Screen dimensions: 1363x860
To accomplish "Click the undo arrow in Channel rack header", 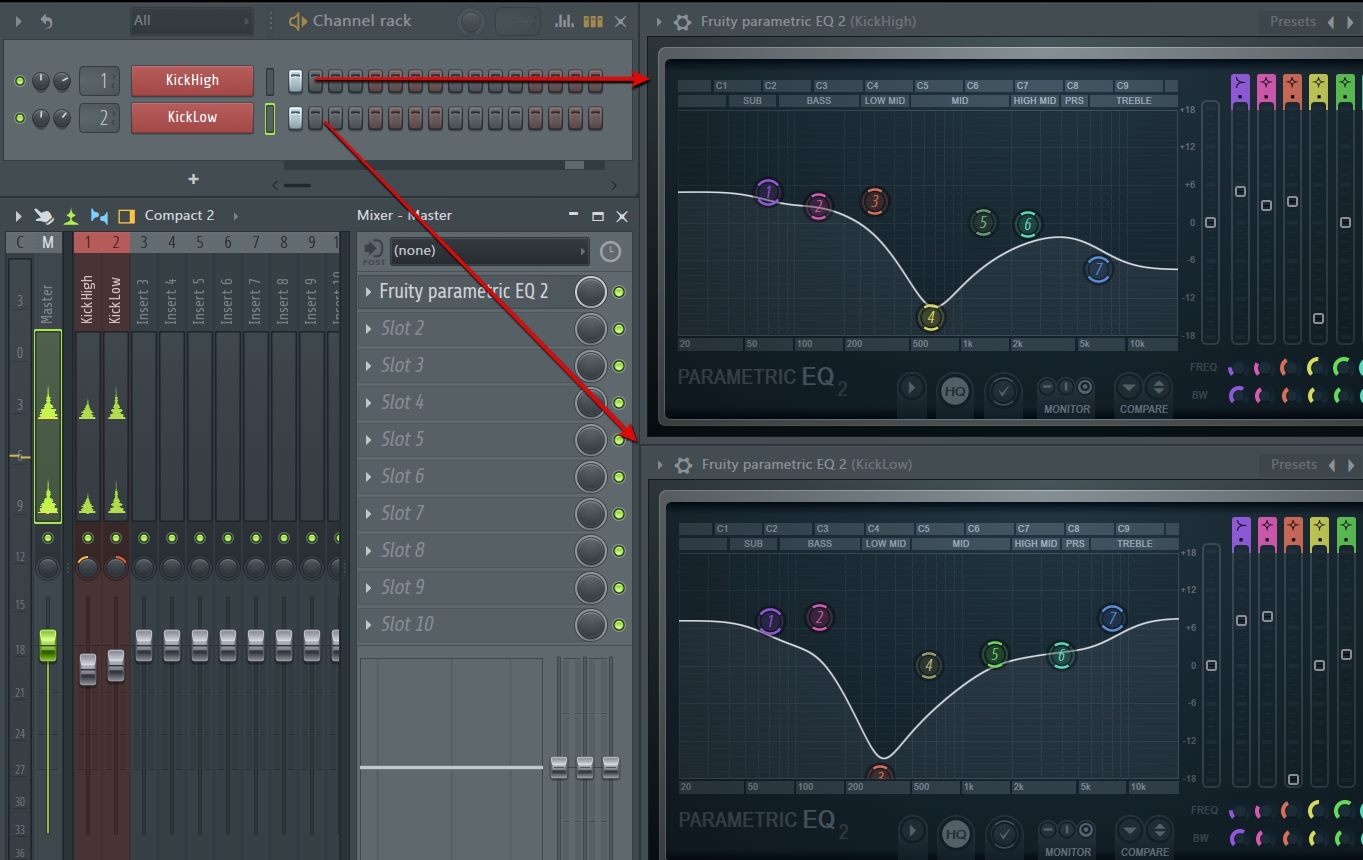I will [x=46, y=21].
